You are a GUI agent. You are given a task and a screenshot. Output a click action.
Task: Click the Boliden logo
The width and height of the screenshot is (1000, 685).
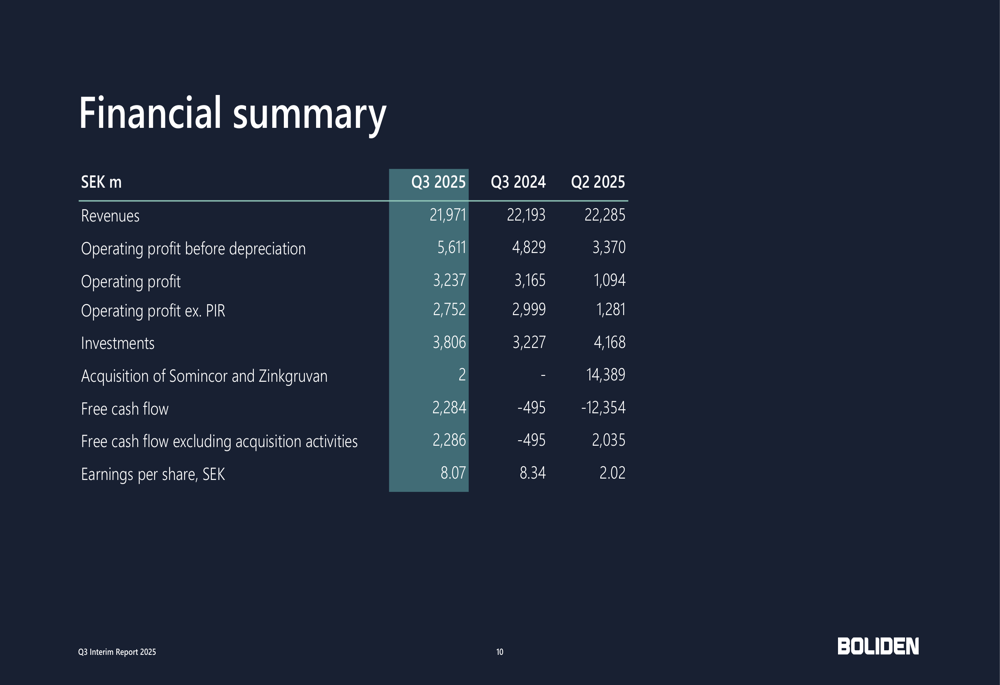(x=878, y=646)
